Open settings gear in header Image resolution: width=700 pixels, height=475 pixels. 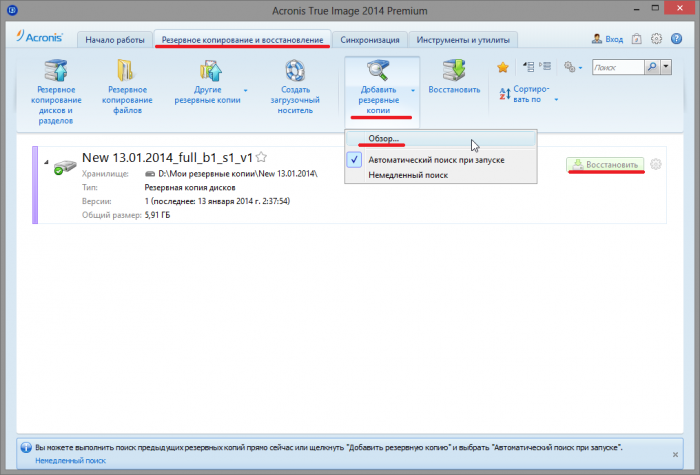[x=656, y=39]
